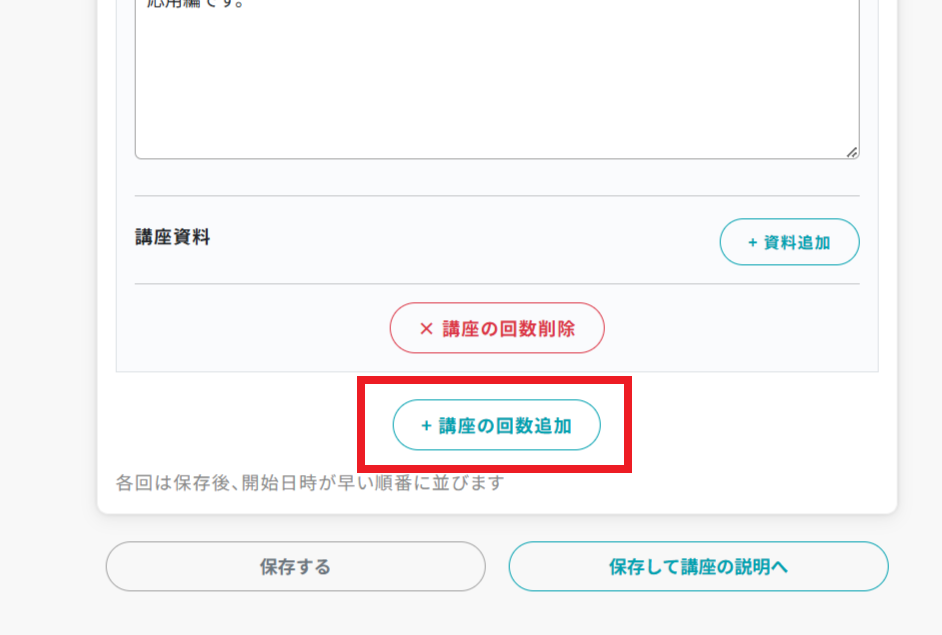Click blank row between 講座資料 and 資料追加
The image size is (942, 635).
pos(460,240)
